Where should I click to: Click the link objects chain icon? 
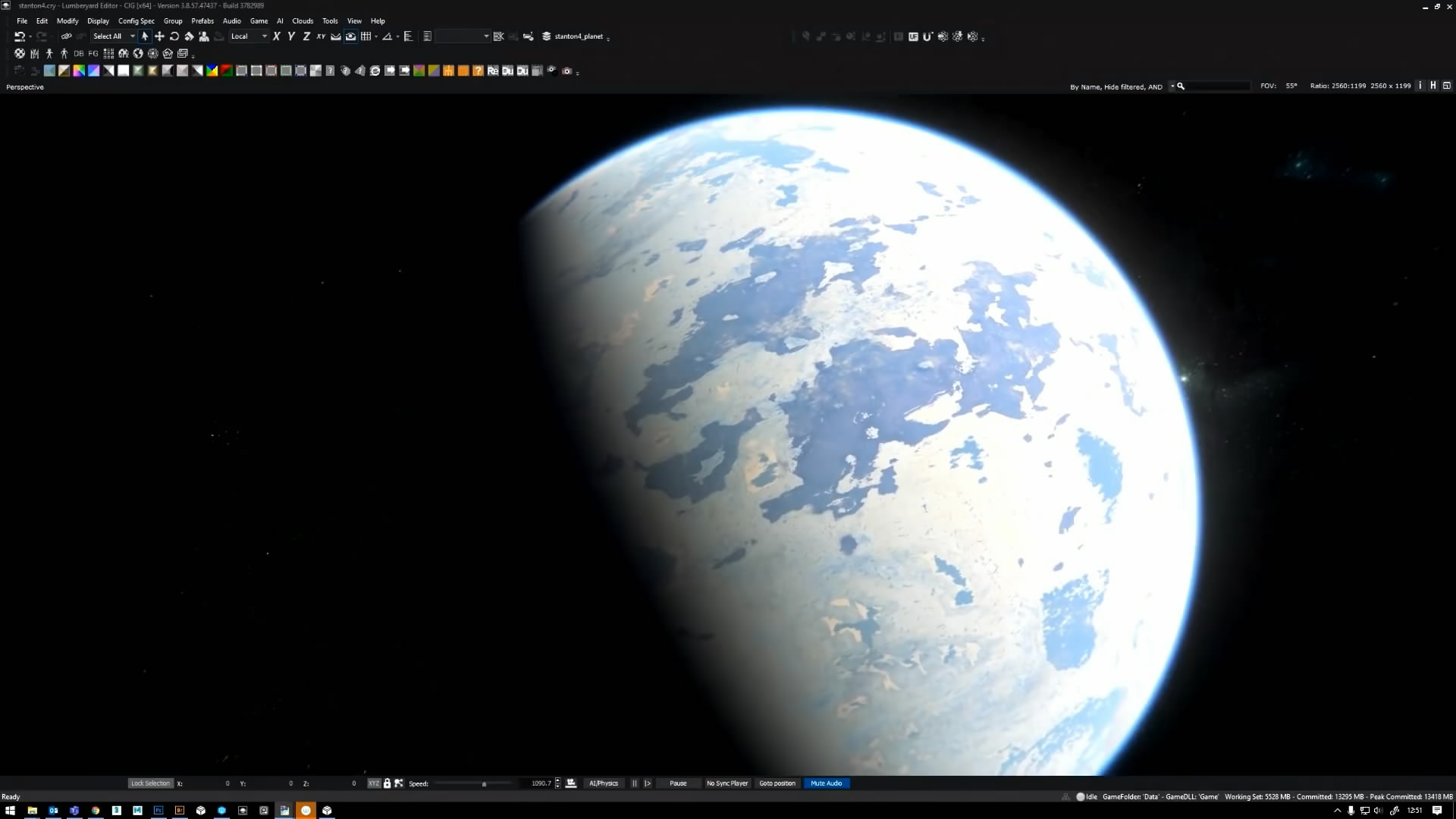[x=66, y=36]
